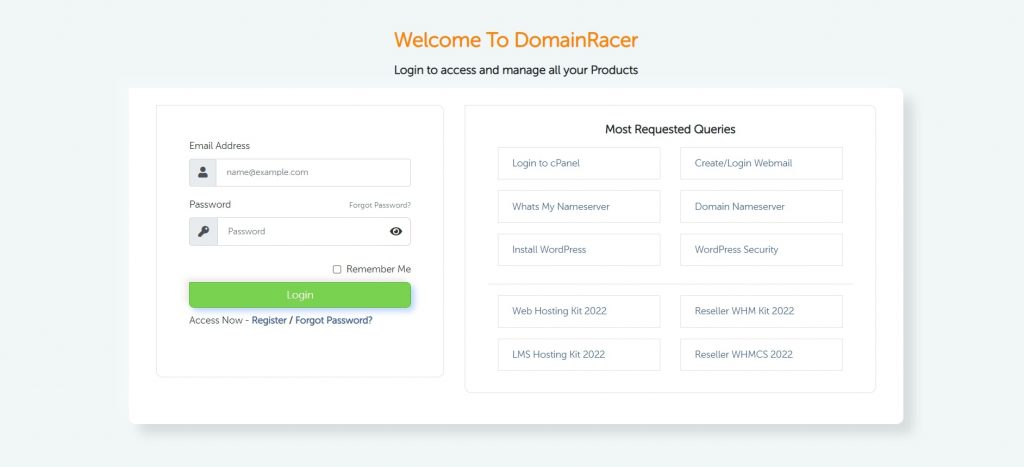The width and height of the screenshot is (1024, 467).
Task: Click Forgot Password link below Login button
Action: coord(334,321)
